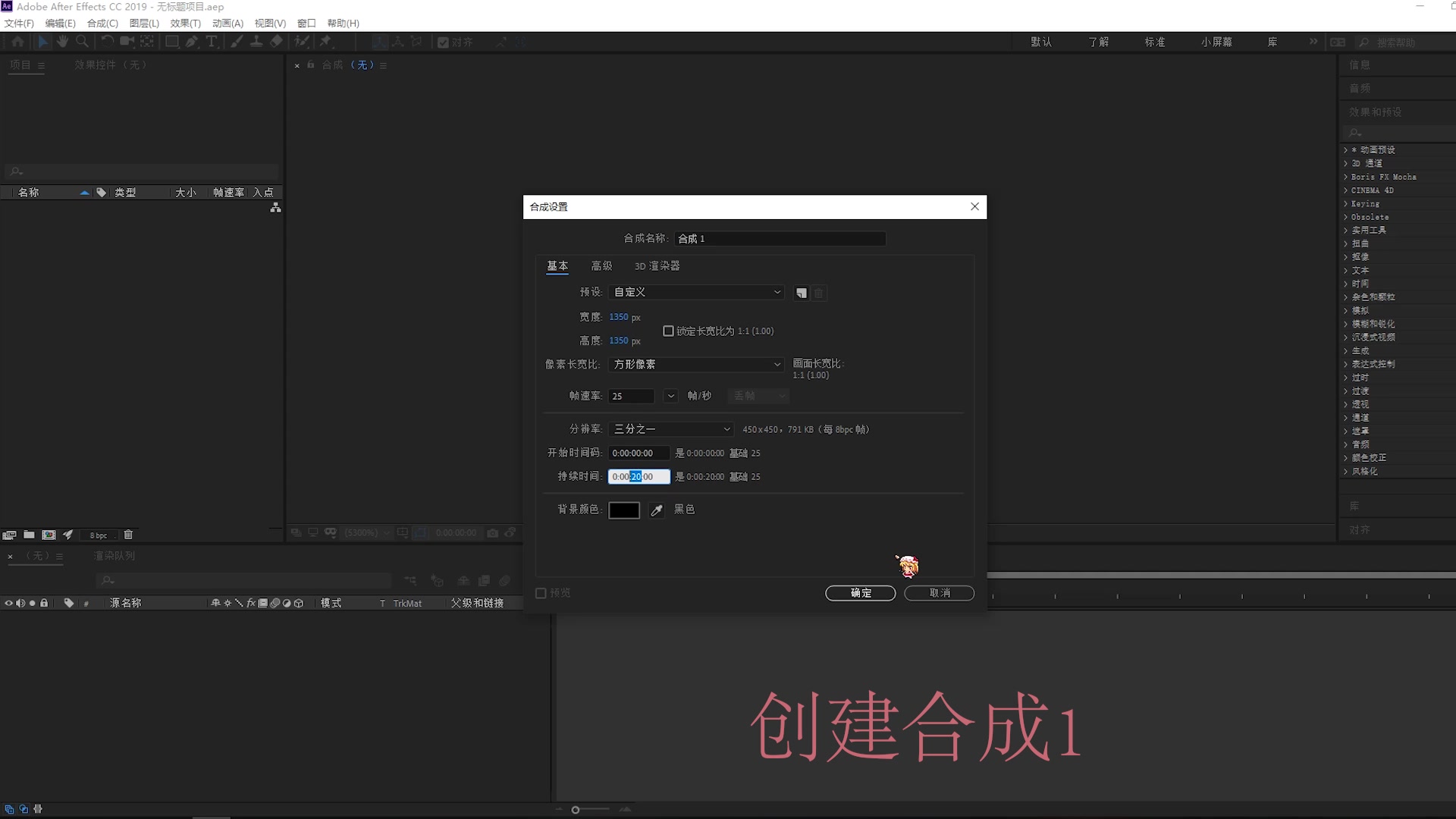
Task: Open the background color swatch
Action: tap(623, 510)
